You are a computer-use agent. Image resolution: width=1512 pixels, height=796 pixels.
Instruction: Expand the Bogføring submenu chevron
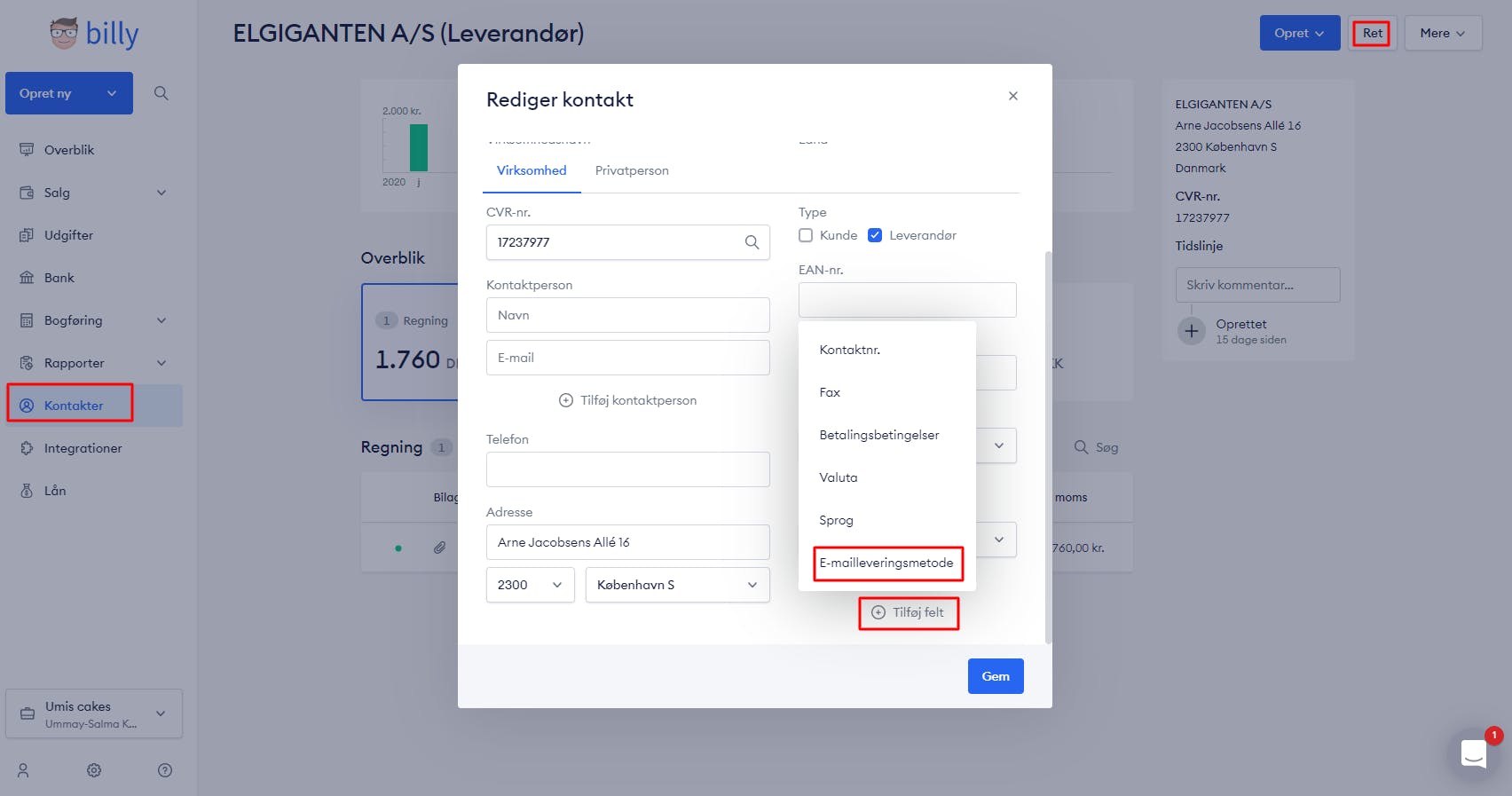161,320
